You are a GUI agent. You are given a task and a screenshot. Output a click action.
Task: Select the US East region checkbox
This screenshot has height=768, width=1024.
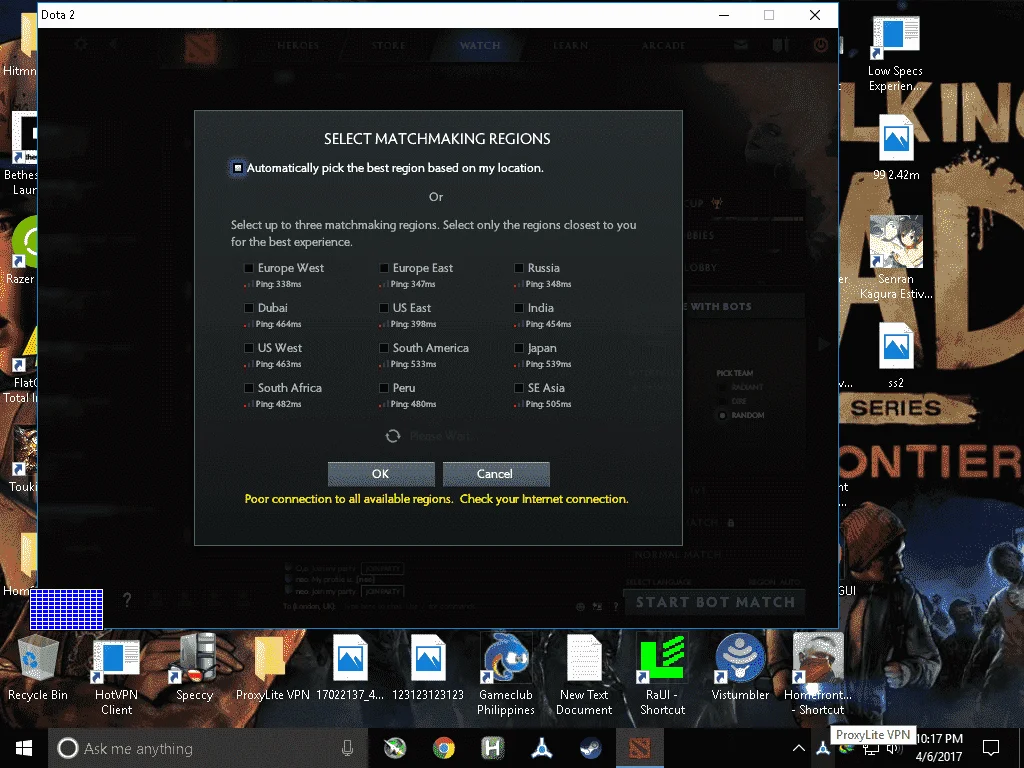pos(384,308)
